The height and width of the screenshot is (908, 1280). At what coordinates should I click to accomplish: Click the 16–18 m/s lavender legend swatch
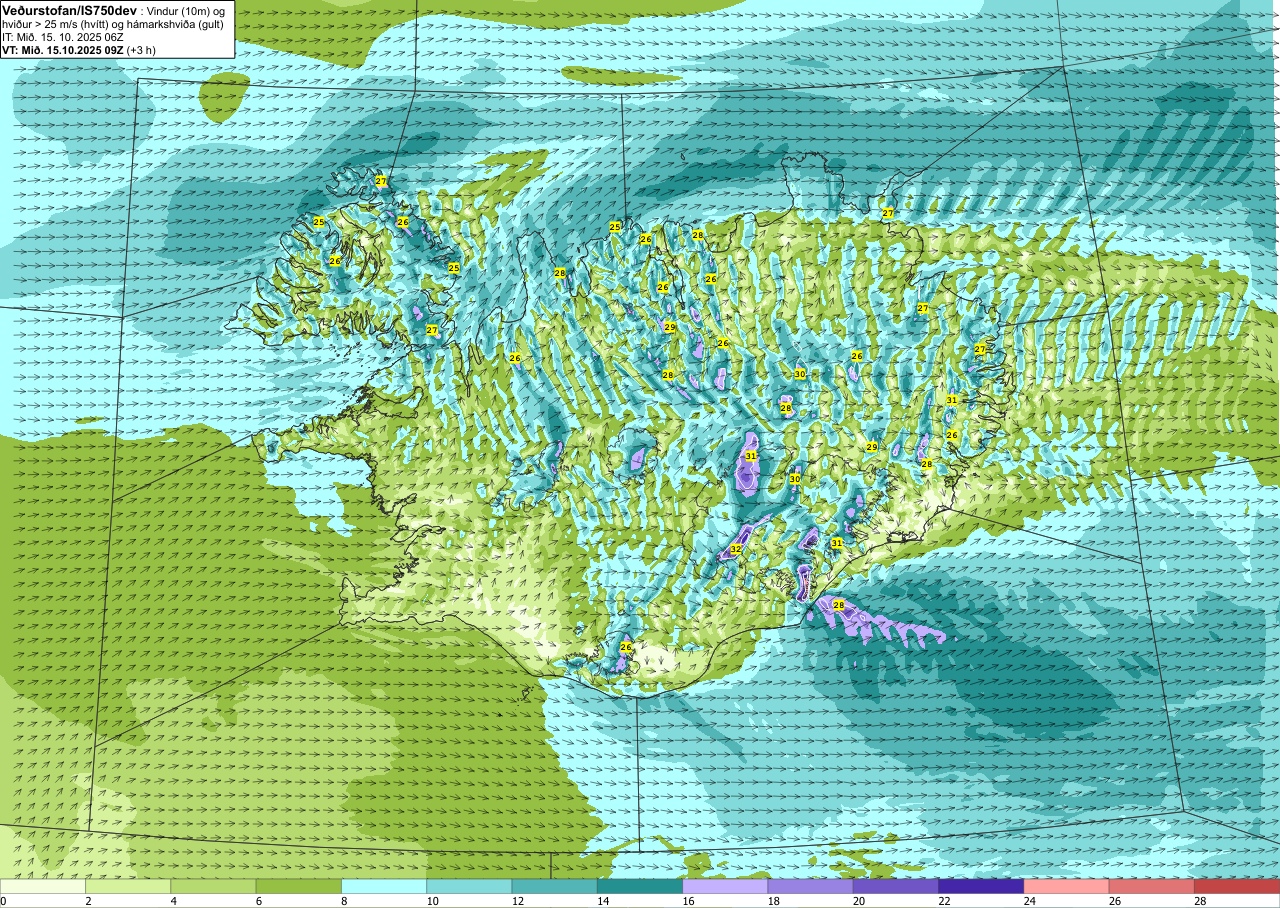tap(725, 886)
